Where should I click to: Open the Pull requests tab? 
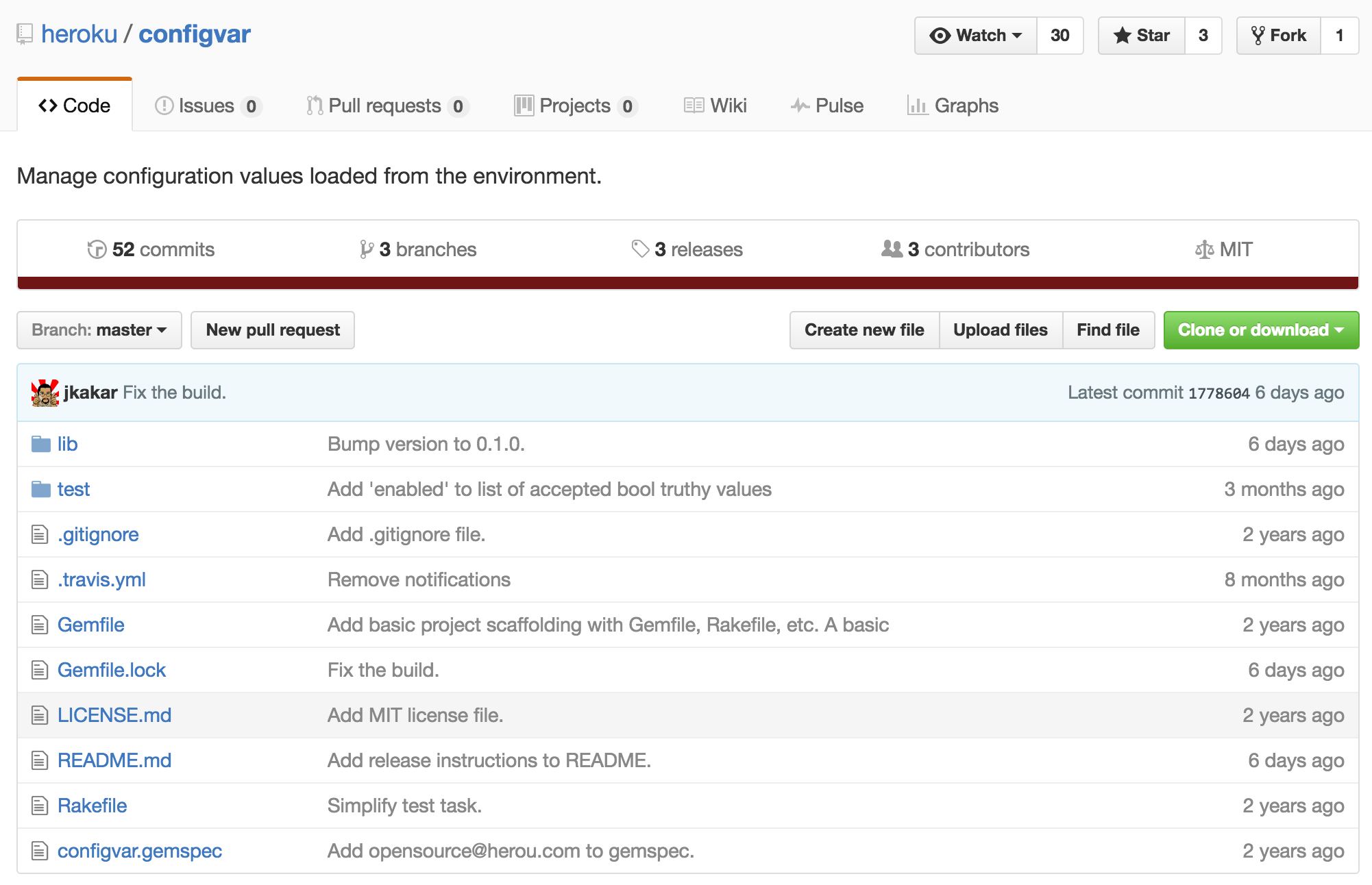[x=387, y=105]
